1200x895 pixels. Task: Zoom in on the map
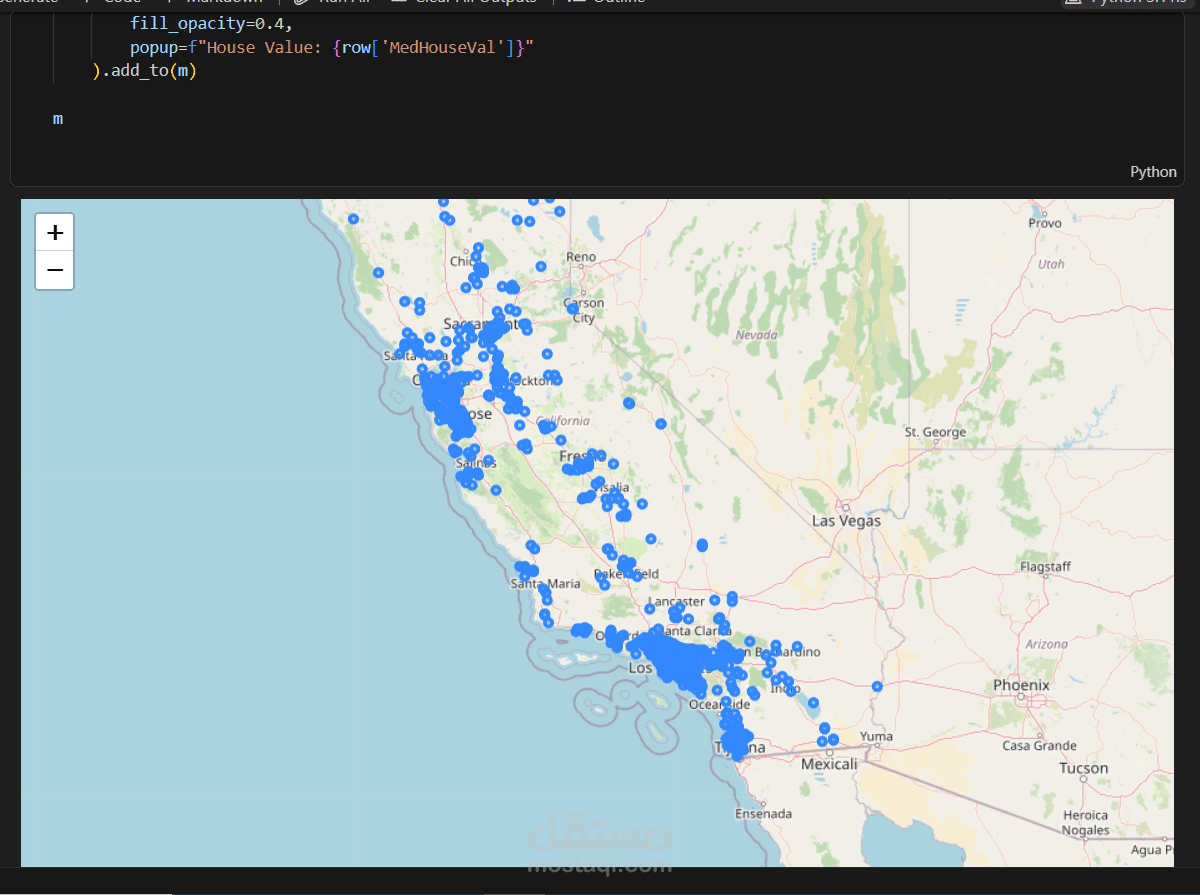pos(55,233)
